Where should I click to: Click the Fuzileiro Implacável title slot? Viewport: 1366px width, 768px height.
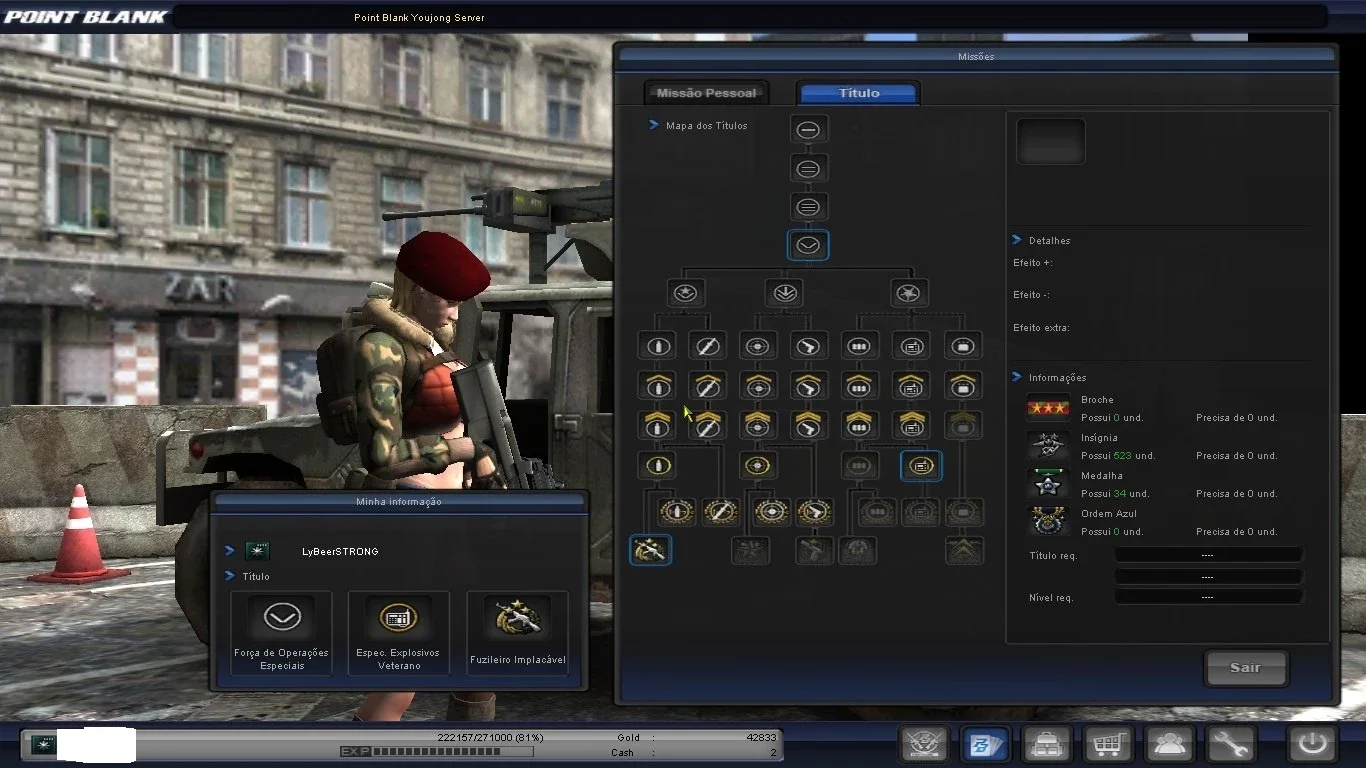click(x=517, y=633)
